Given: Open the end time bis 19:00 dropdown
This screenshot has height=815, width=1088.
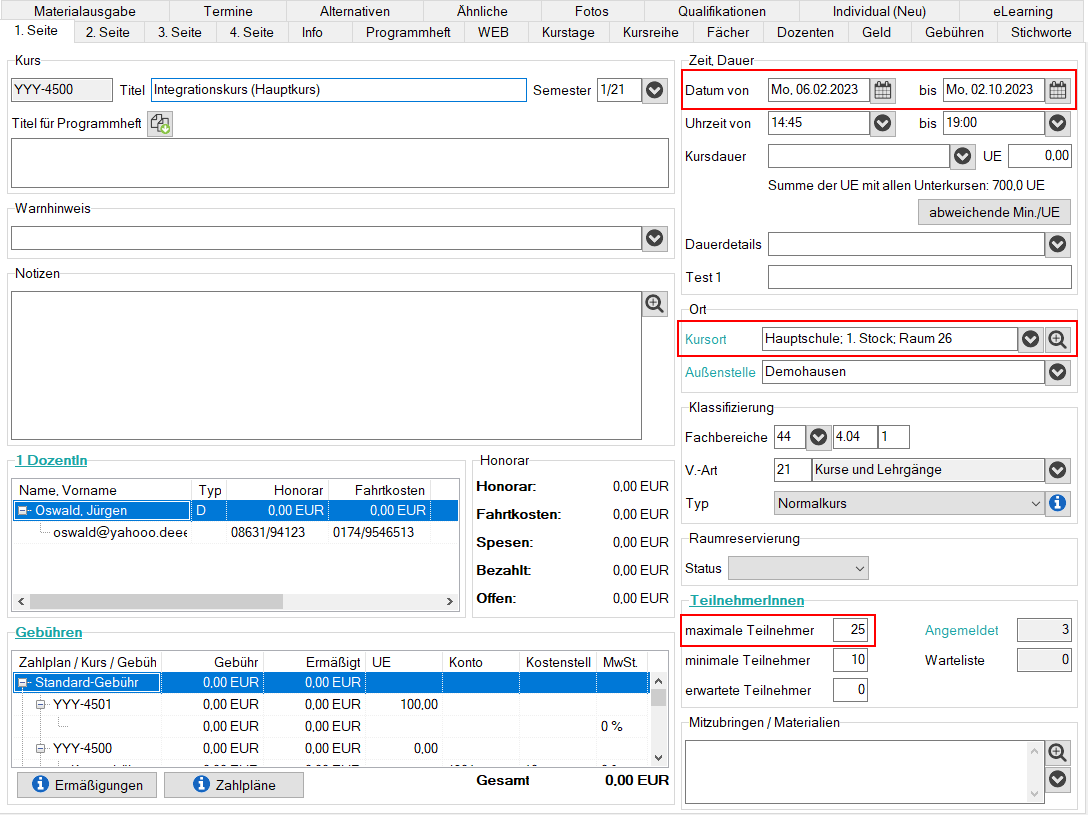Looking at the screenshot, I should click(x=1057, y=123).
